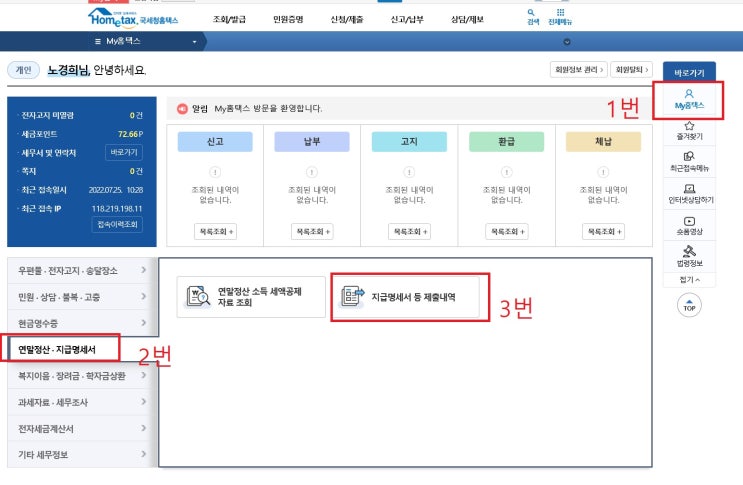Expand 민원·상담·불복·고충 menu
The image size is (743, 485).
pos(82,297)
